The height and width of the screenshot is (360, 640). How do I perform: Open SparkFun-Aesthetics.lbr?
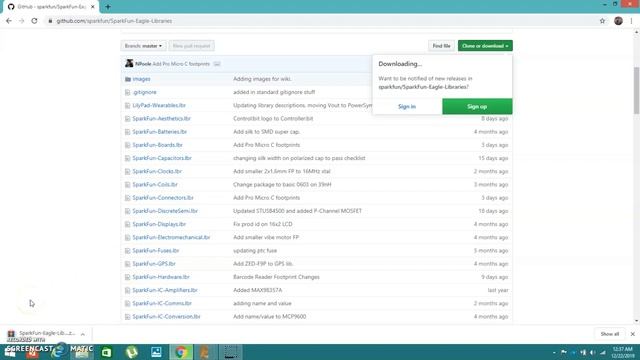161,118
